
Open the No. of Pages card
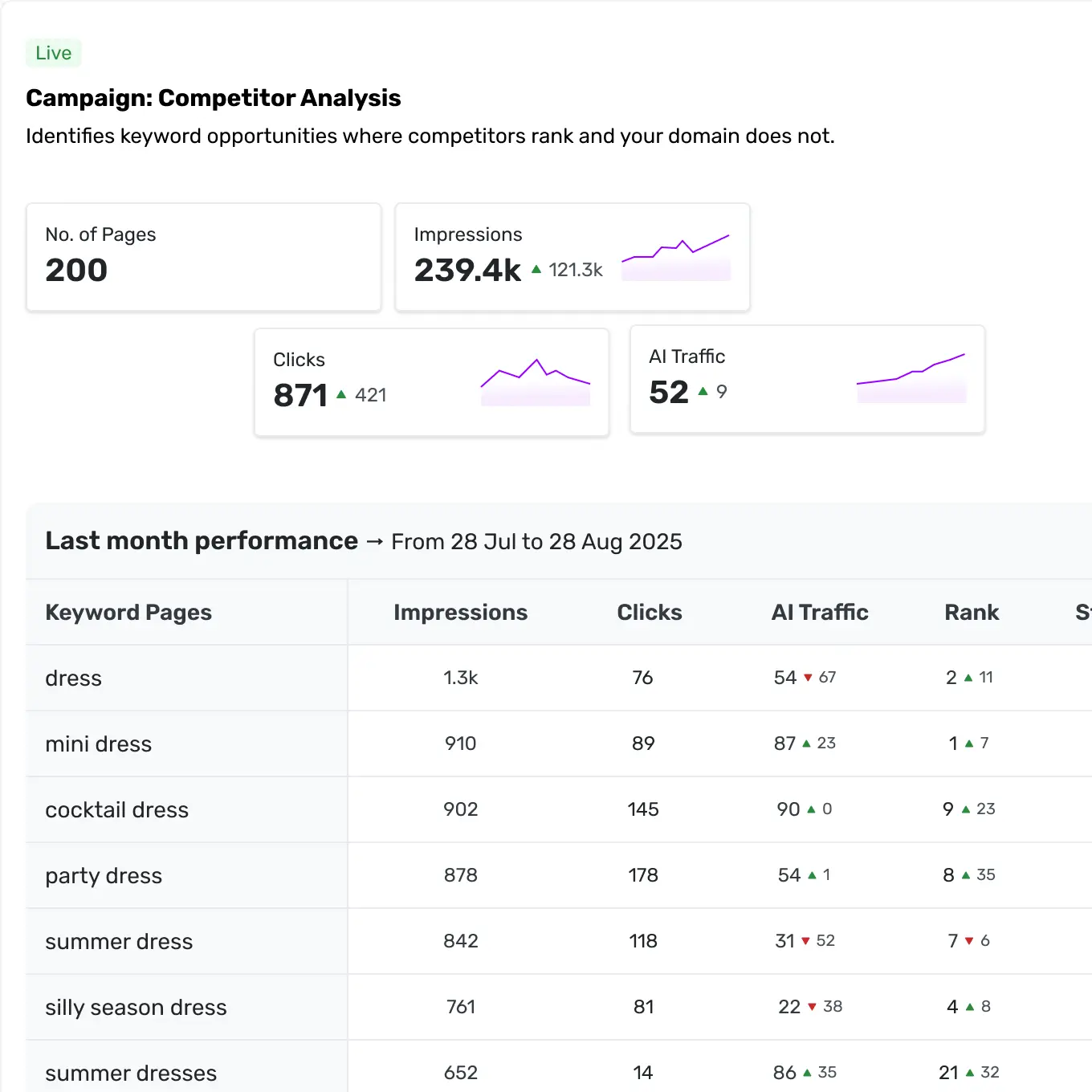click(203, 257)
